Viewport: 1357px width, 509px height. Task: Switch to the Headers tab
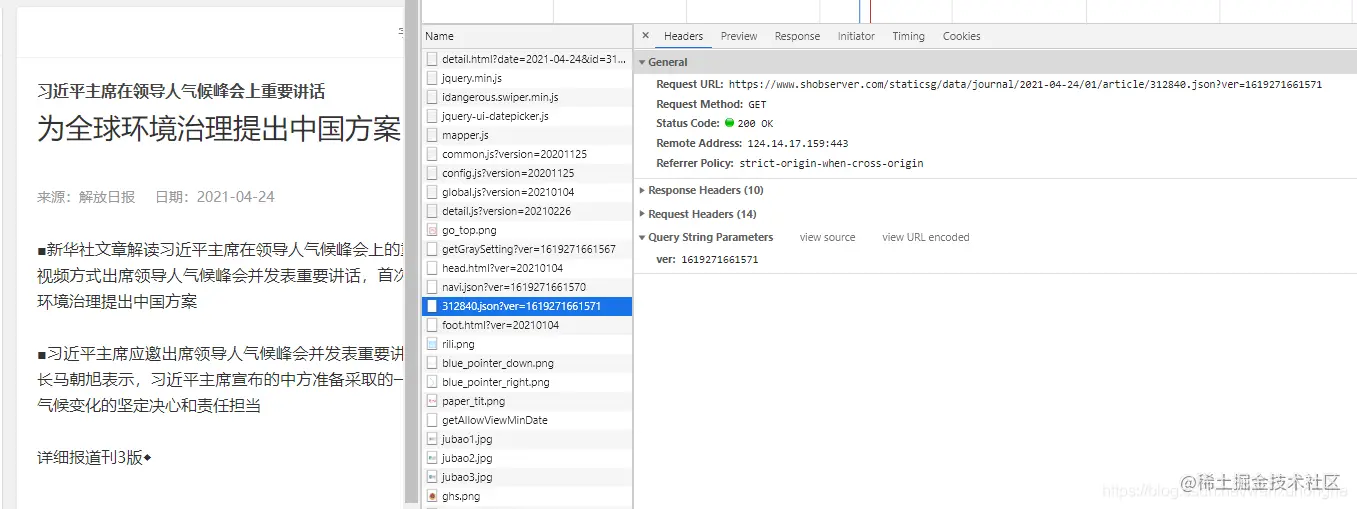click(x=683, y=36)
